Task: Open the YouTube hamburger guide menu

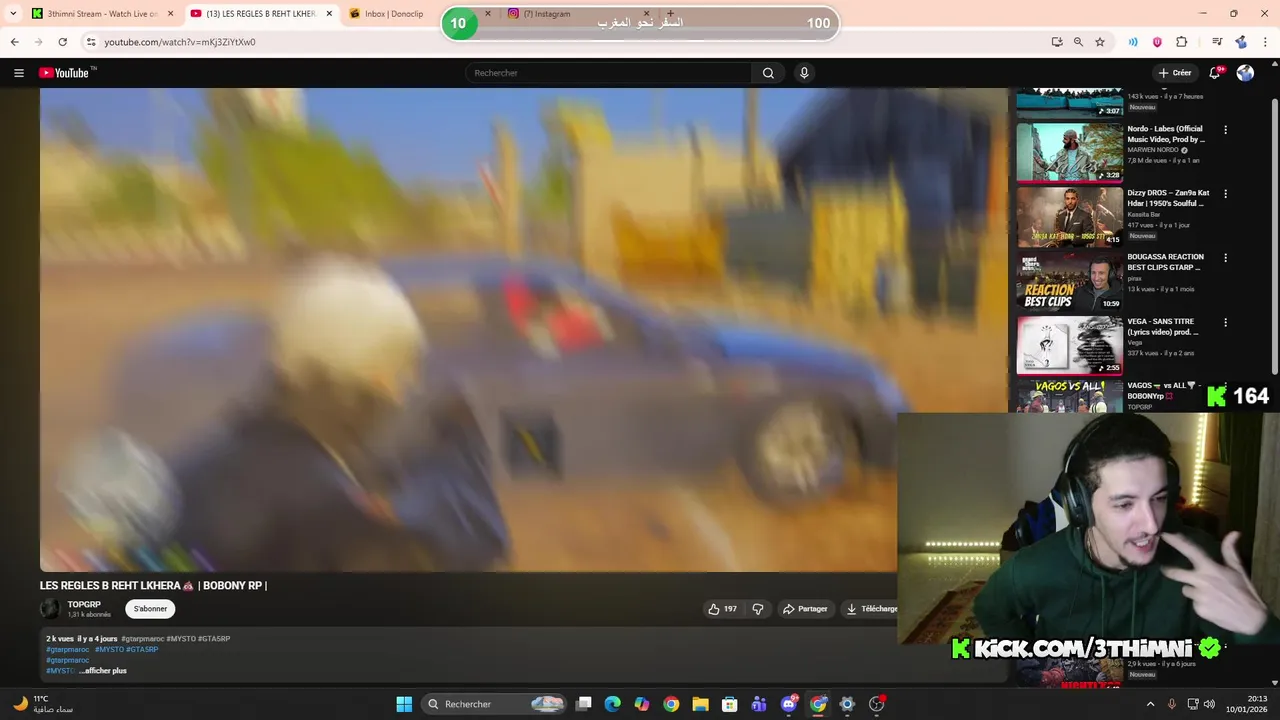Action: (x=18, y=73)
